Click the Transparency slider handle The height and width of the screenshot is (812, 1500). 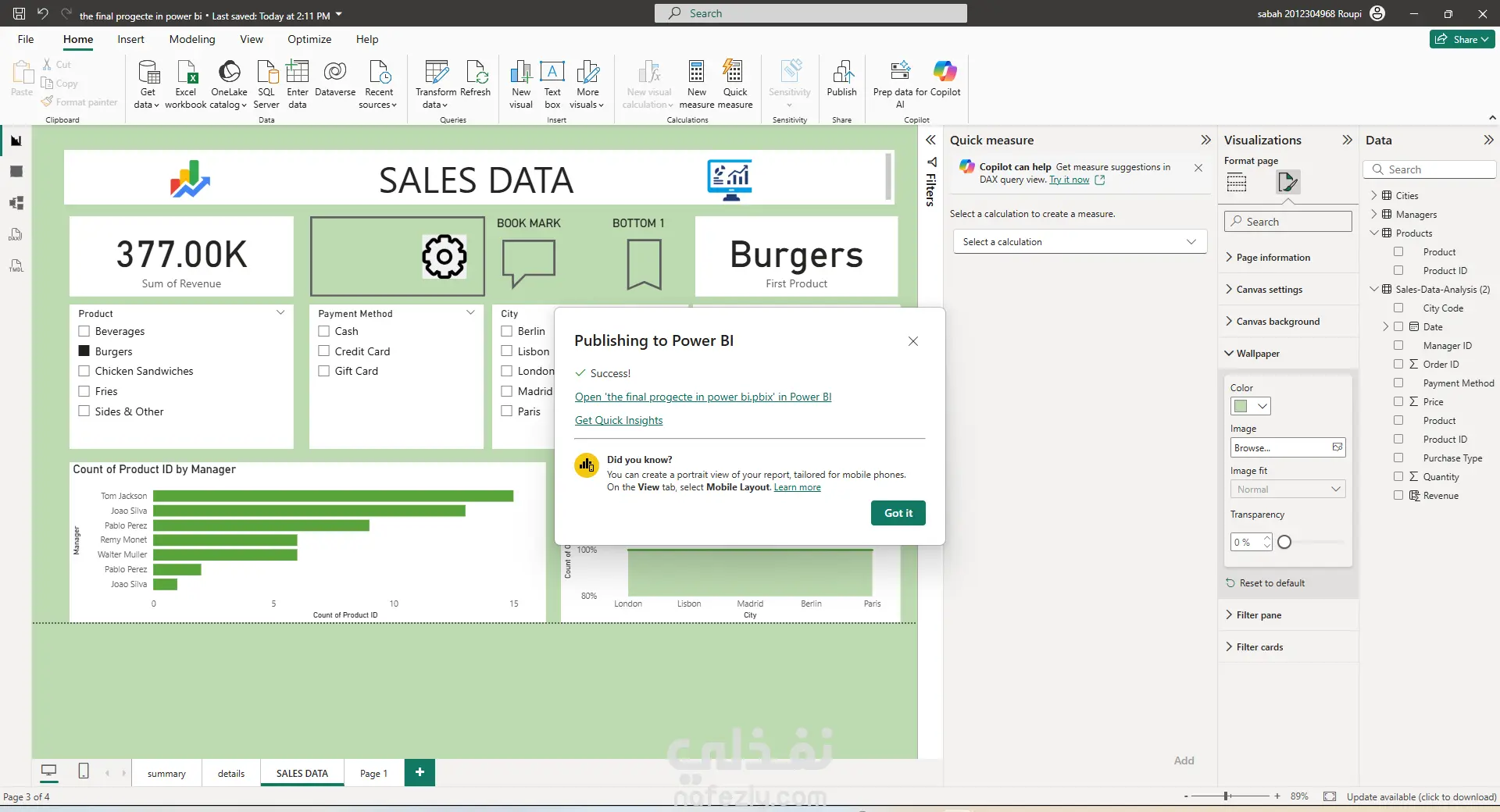(1284, 542)
